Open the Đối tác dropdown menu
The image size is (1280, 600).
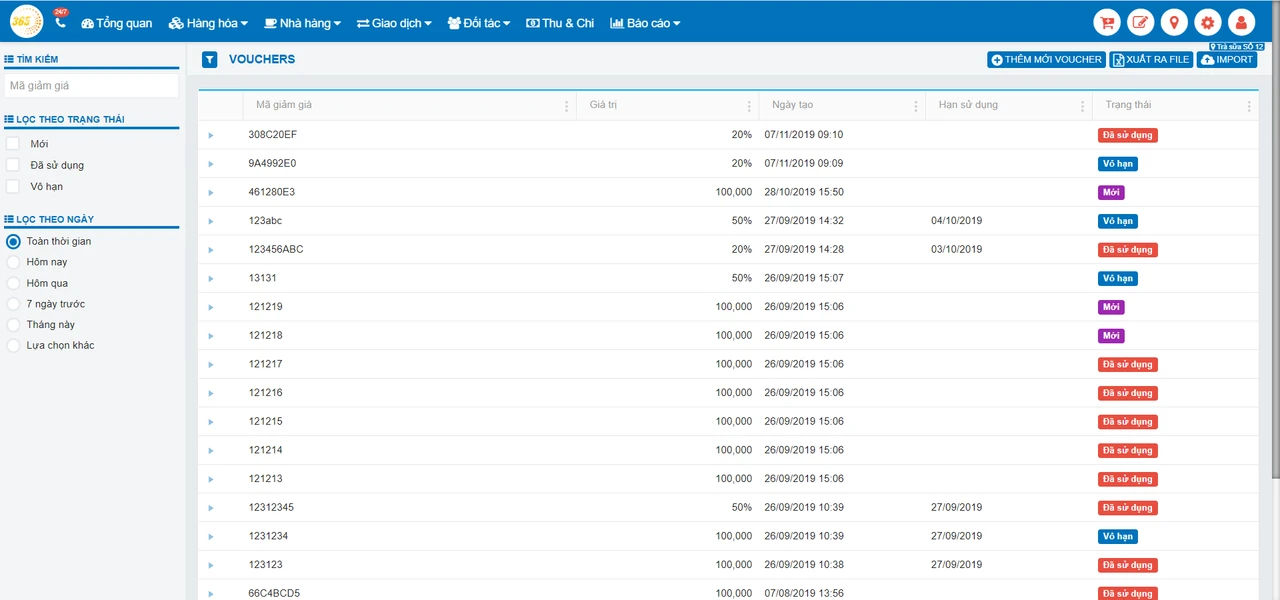point(479,23)
